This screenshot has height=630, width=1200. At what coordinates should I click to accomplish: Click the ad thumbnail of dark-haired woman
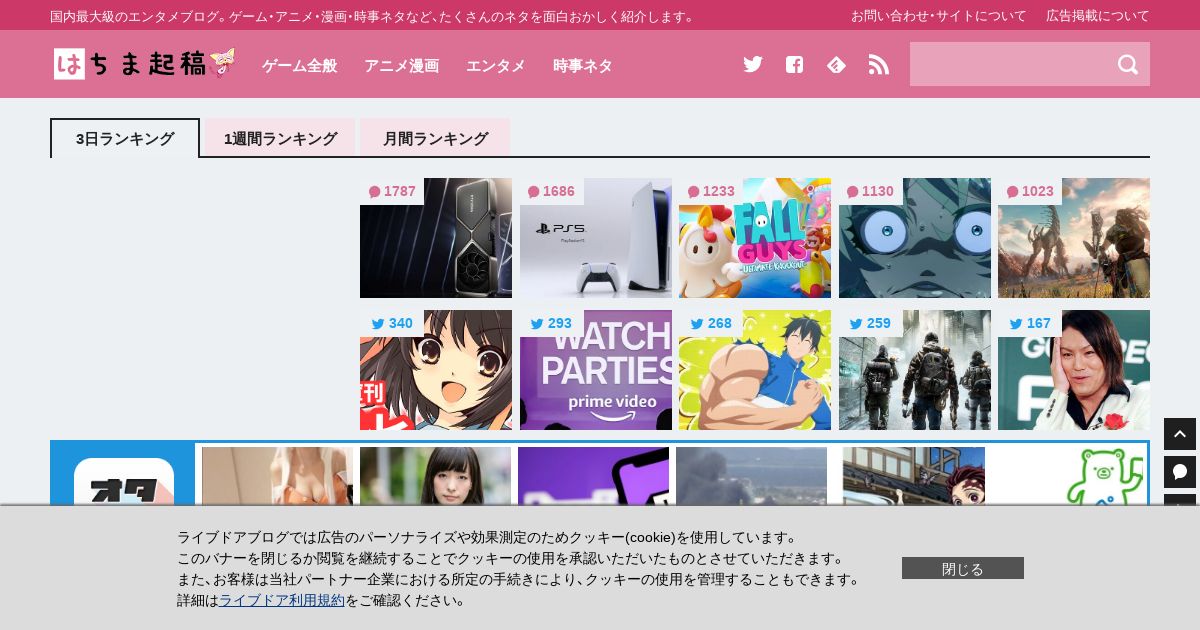click(x=435, y=476)
